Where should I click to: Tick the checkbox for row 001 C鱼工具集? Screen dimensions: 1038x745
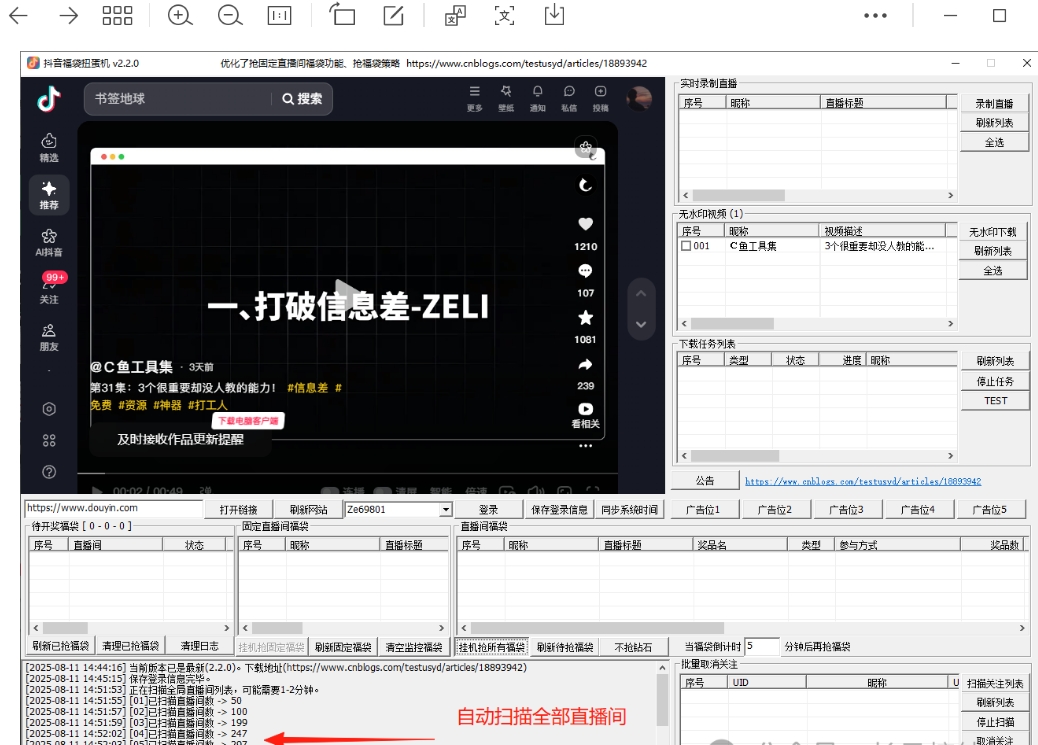(686, 246)
